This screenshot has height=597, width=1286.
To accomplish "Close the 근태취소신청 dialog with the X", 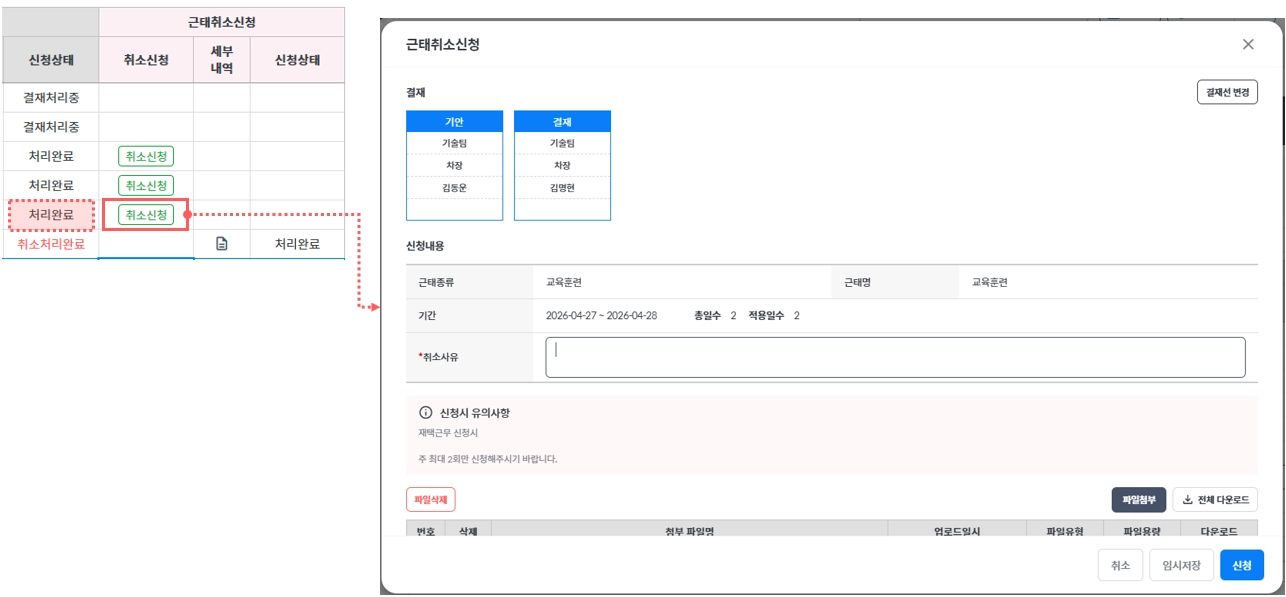I will 1248,44.
